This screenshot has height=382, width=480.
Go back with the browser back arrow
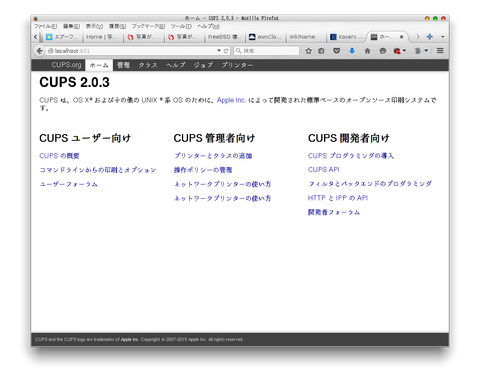39,51
